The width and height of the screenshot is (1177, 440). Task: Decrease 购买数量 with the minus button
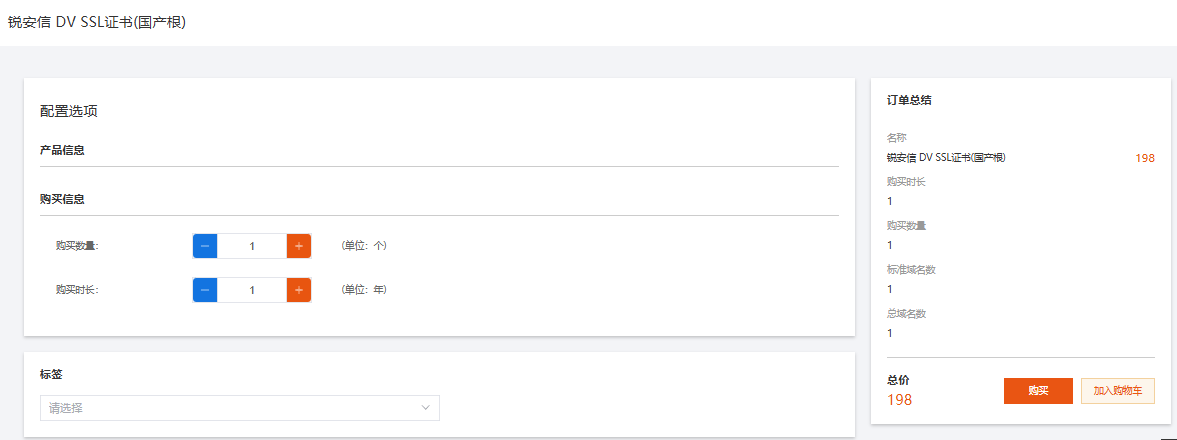[x=205, y=246]
